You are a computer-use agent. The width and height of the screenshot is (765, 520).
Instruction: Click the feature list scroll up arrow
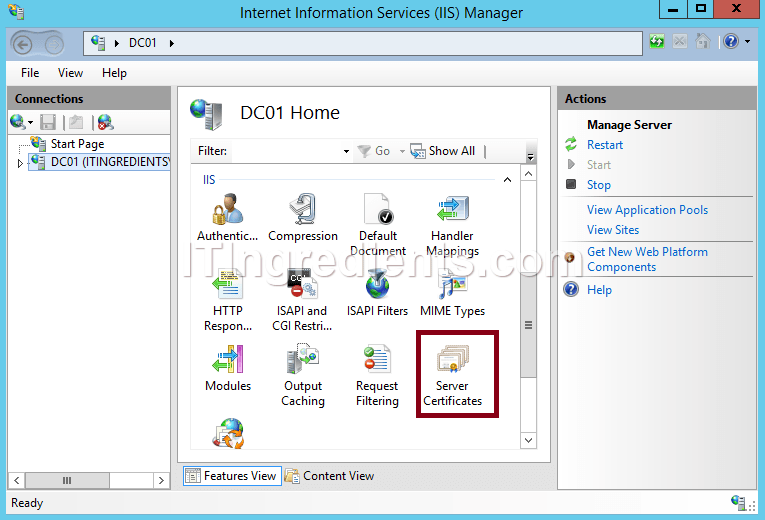[528, 174]
